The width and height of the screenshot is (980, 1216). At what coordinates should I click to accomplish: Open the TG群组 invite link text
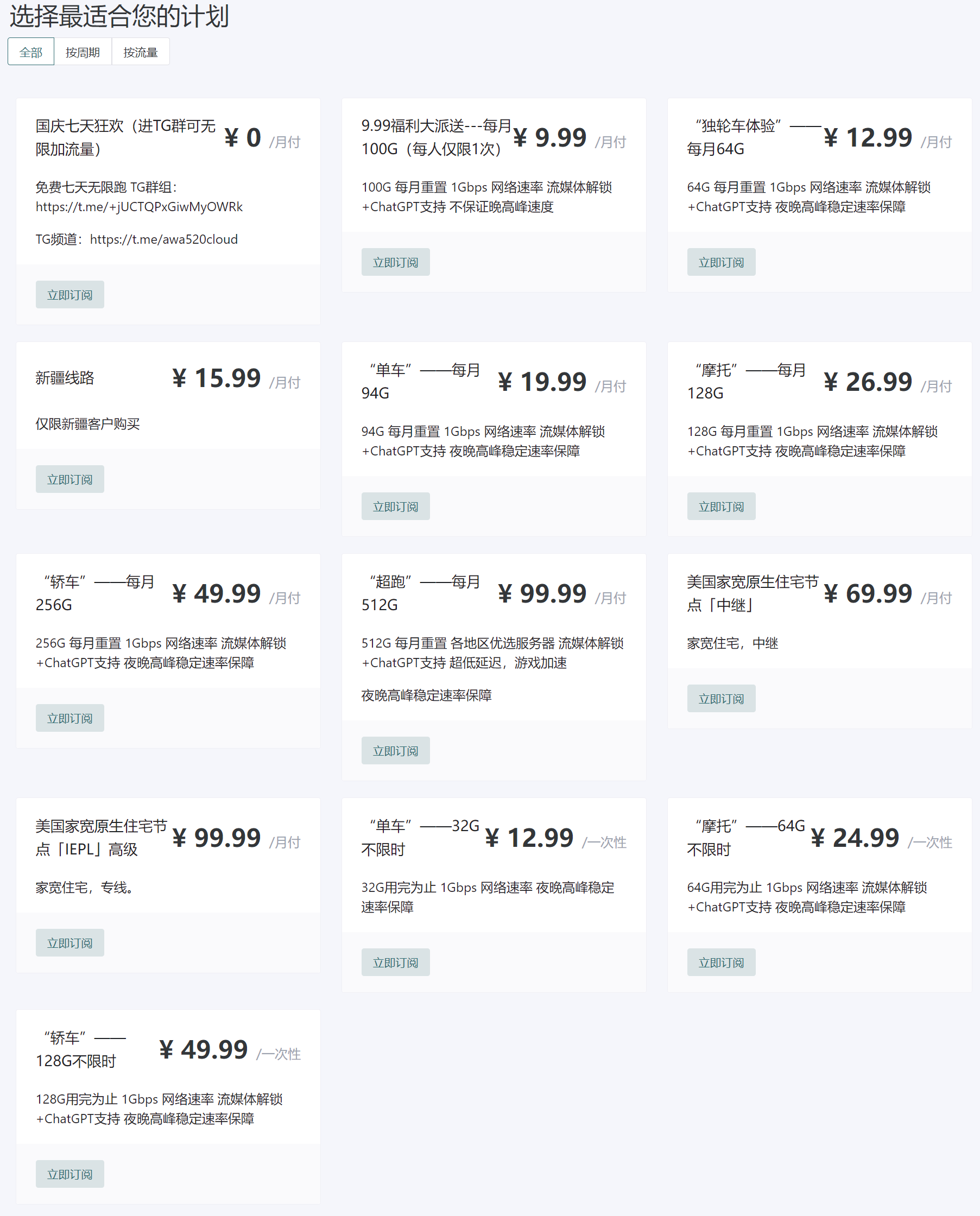coord(139,207)
